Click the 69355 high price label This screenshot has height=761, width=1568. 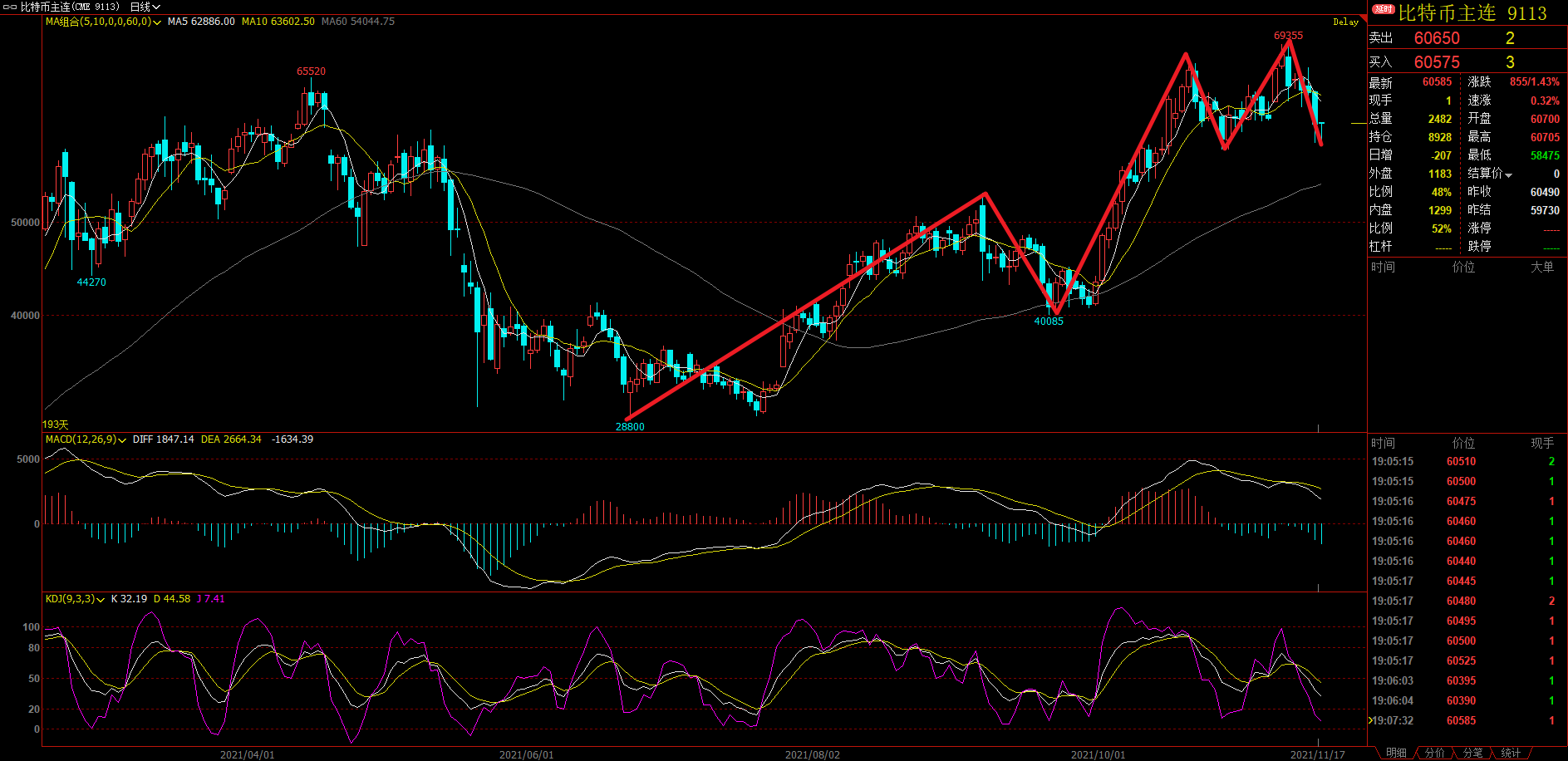click(1288, 36)
